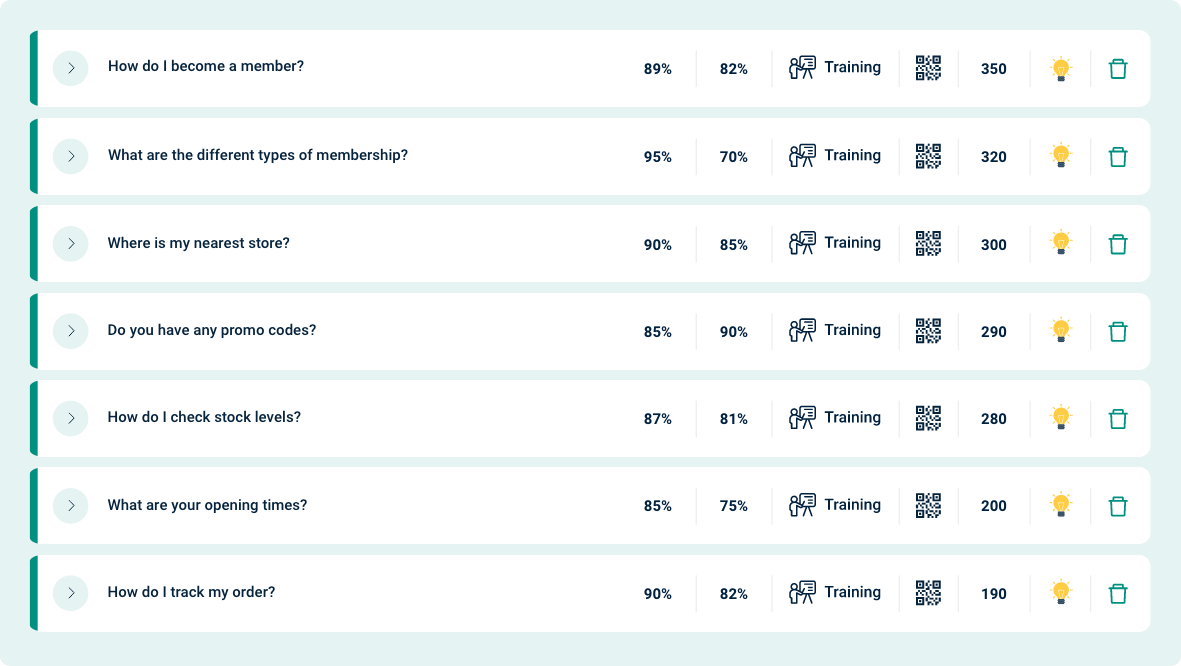Screen dimensions: 1181x666
Task: Click Training button for membership types row
Action: point(835,155)
